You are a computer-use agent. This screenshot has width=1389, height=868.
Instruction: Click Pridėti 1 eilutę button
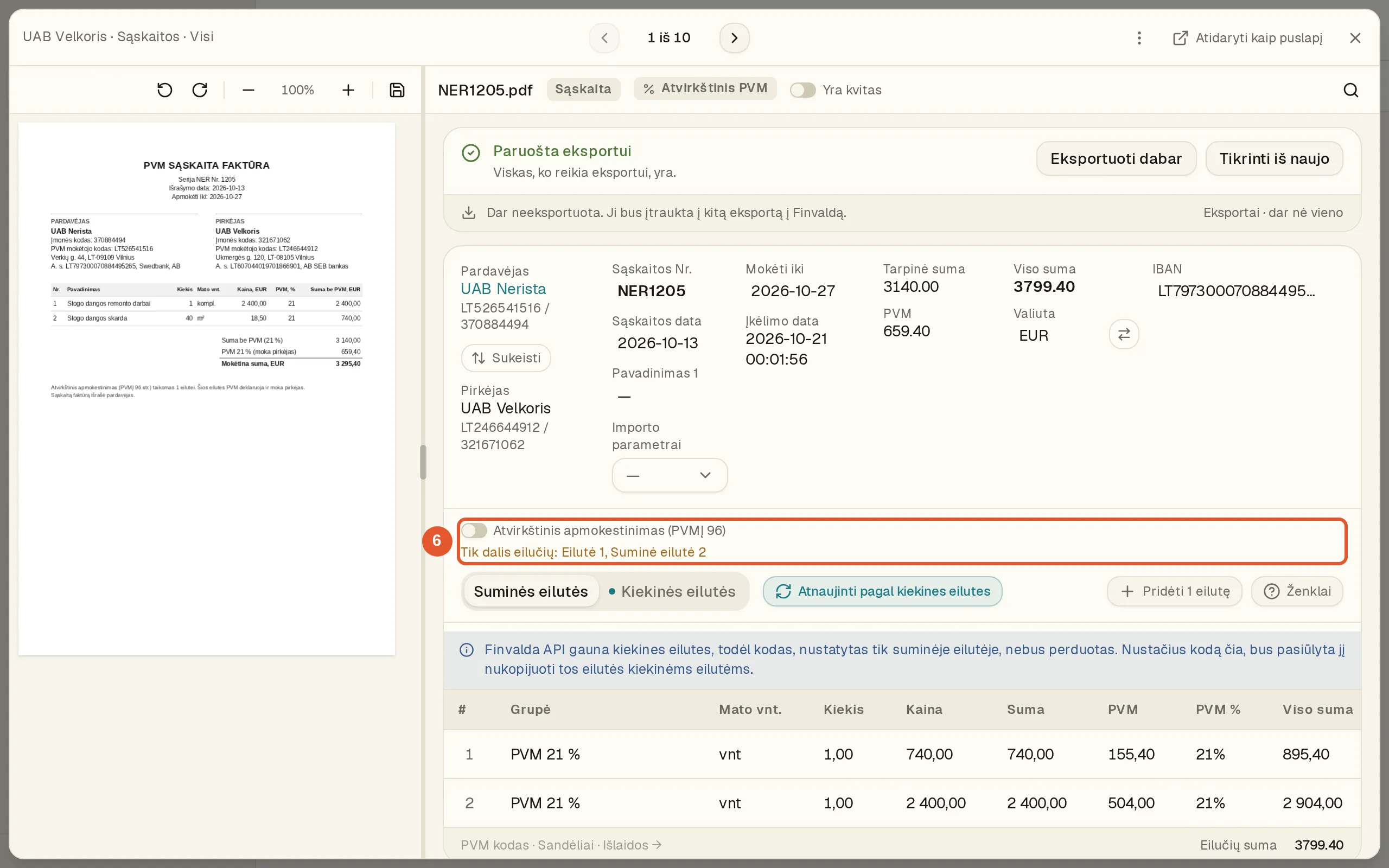(x=1174, y=591)
